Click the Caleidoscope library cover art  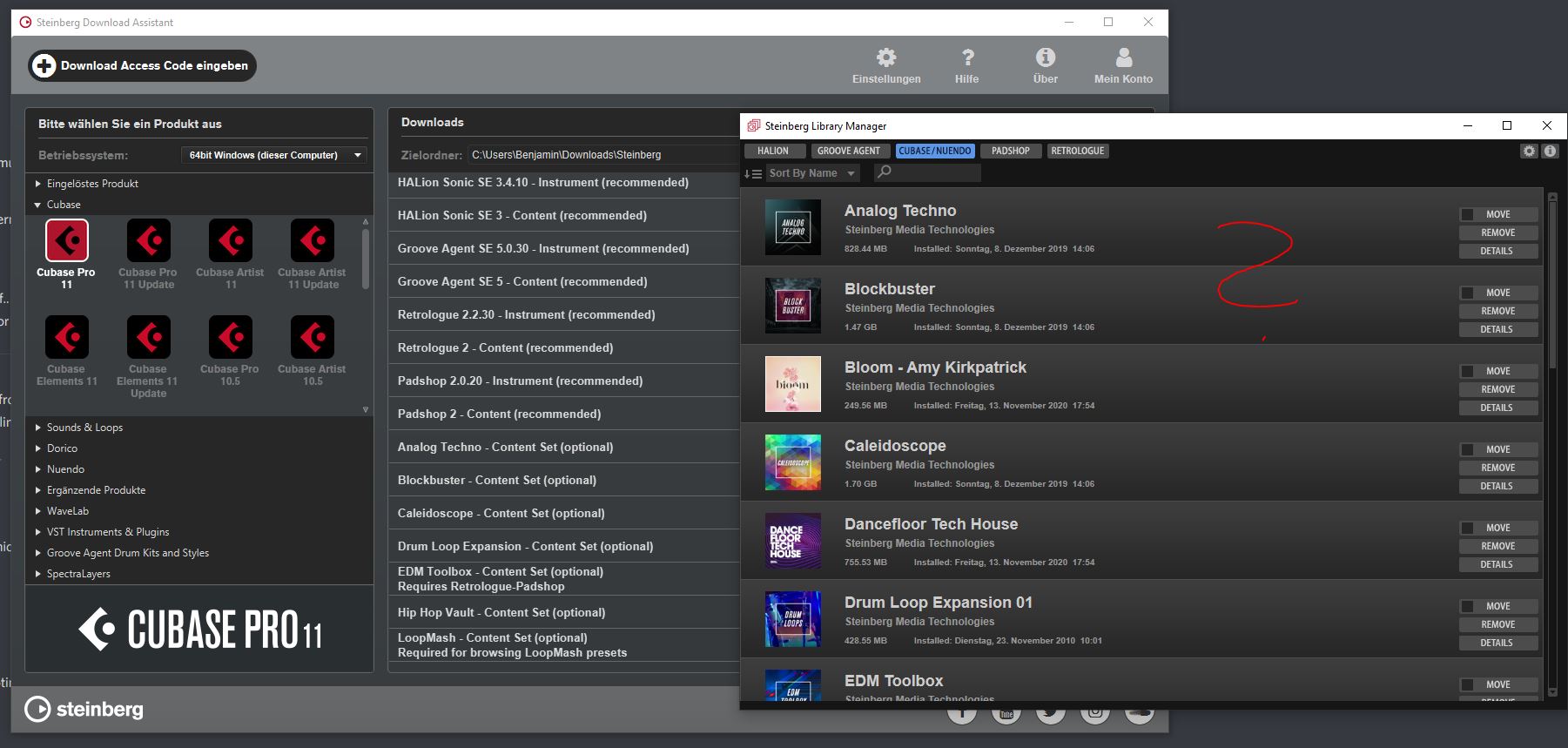(x=793, y=462)
